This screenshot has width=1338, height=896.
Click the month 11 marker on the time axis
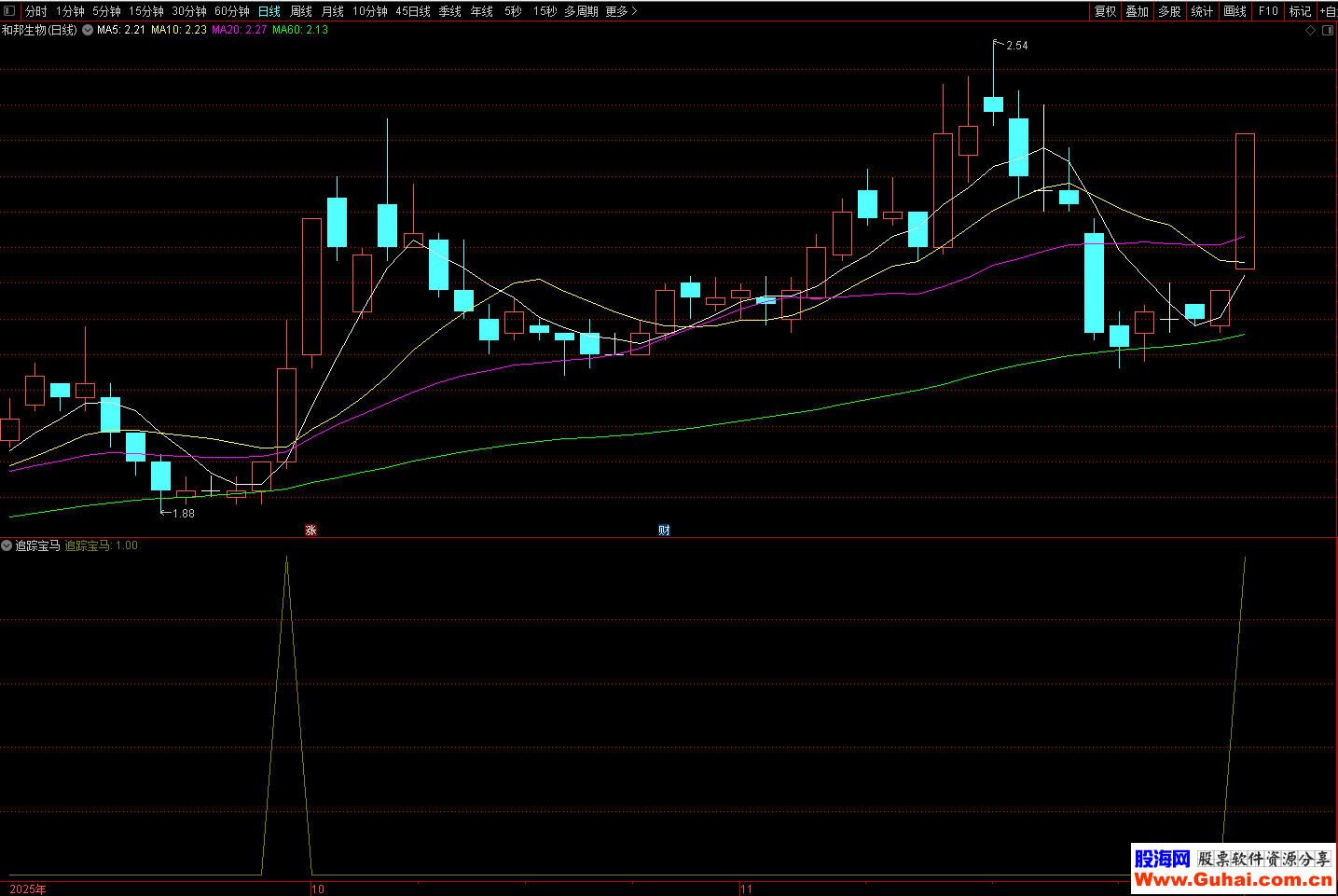[746, 889]
